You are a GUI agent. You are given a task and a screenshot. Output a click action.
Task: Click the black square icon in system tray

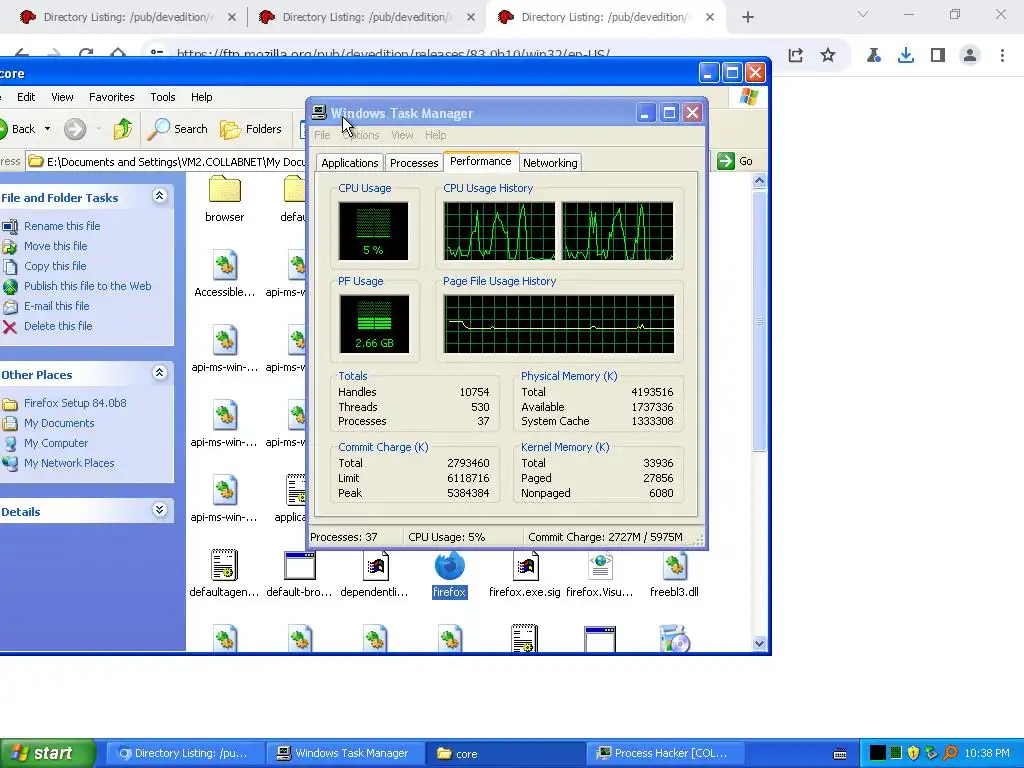(878, 753)
